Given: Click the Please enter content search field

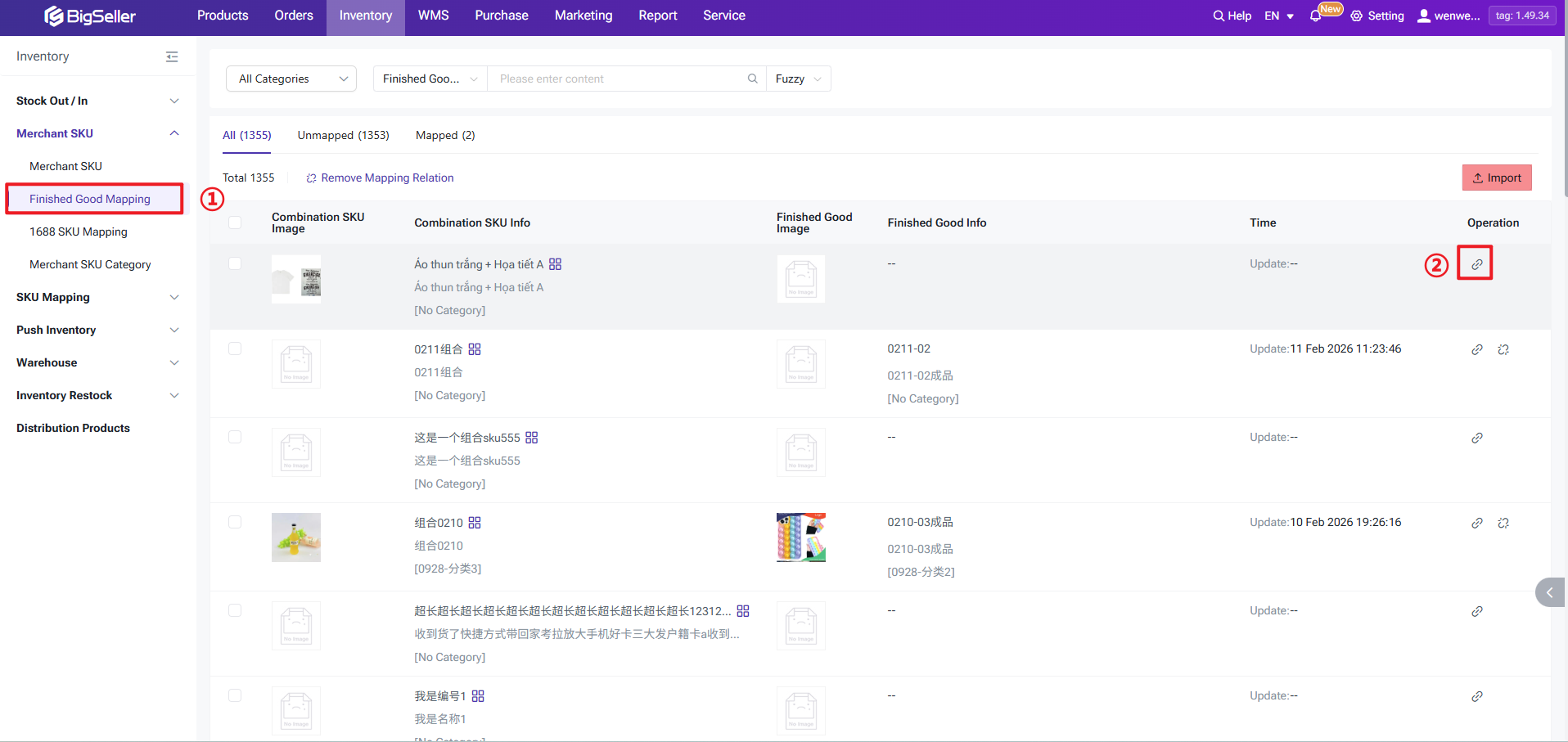Looking at the screenshot, I should tap(618, 79).
